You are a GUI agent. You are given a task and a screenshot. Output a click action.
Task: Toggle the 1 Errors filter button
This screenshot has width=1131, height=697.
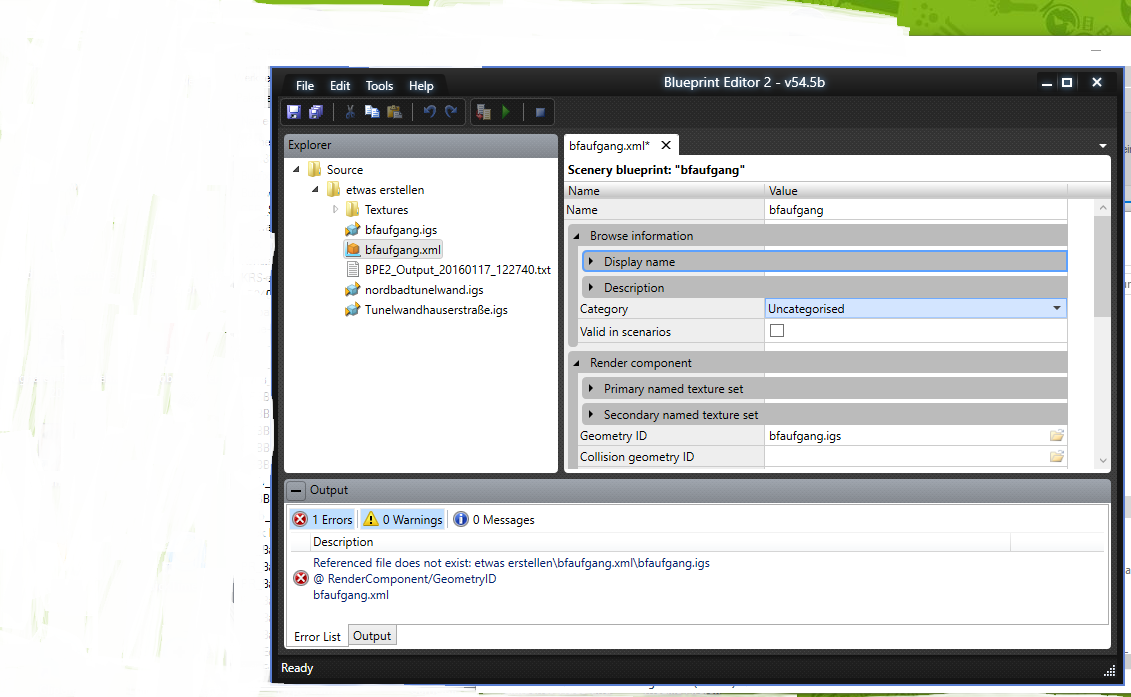(x=323, y=519)
